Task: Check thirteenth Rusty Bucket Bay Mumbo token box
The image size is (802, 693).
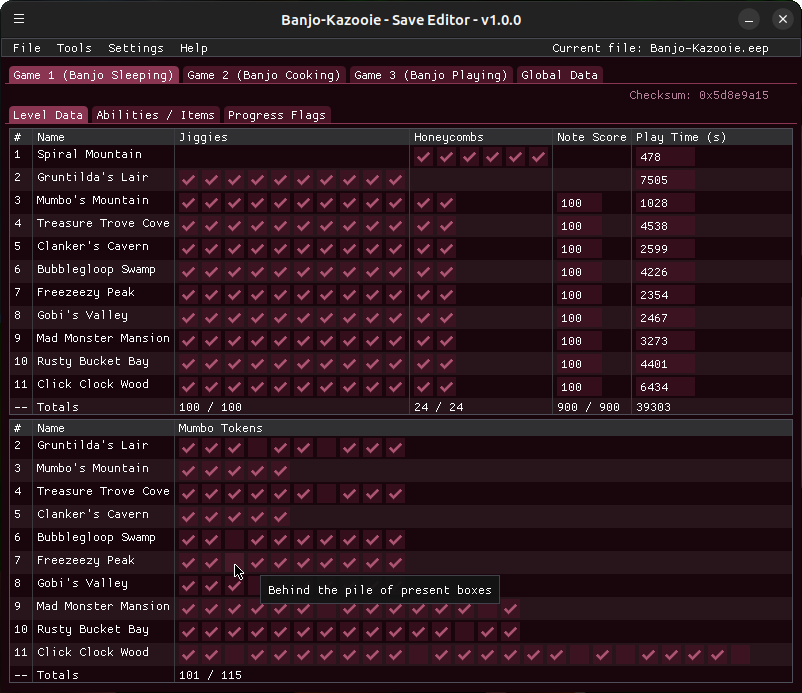Action: (465, 632)
